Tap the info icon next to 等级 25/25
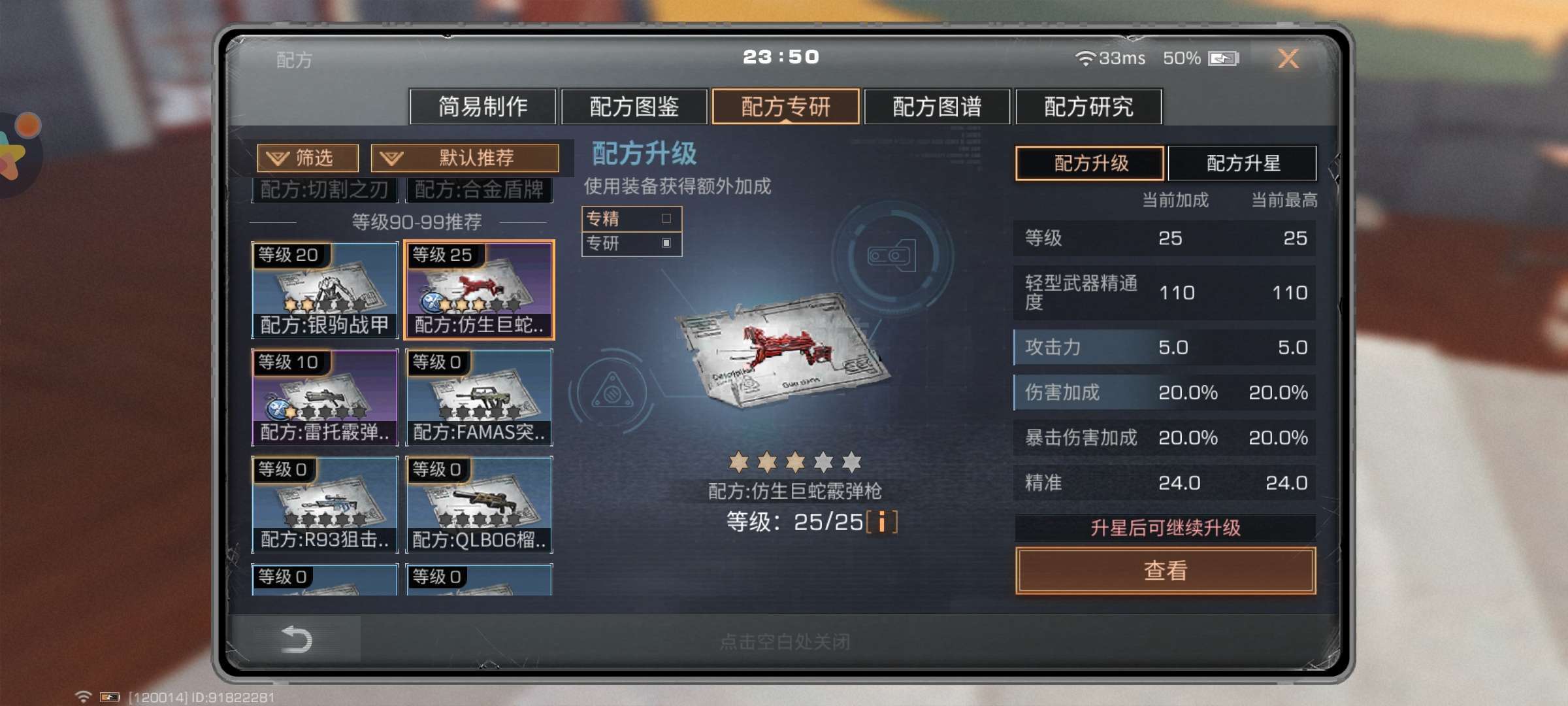Screen dimensions: 1568x706 pyautogui.click(x=882, y=522)
